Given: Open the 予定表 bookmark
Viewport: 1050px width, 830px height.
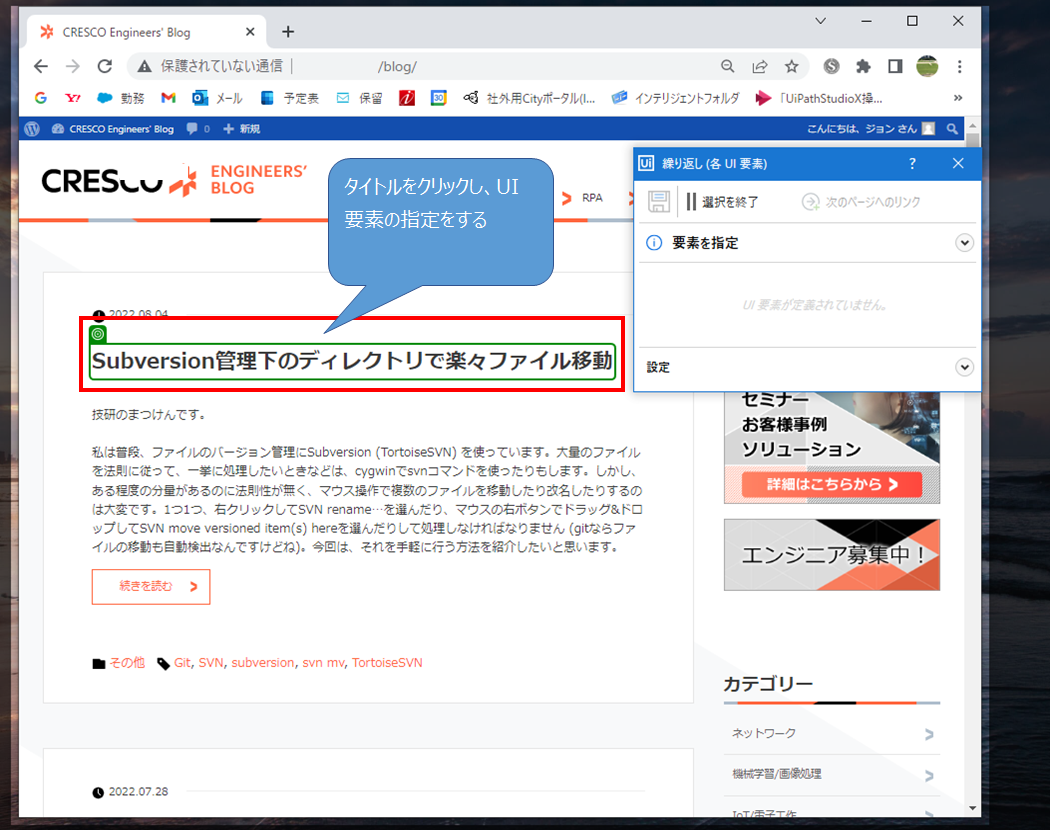Looking at the screenshot, I should coord(289,98).
